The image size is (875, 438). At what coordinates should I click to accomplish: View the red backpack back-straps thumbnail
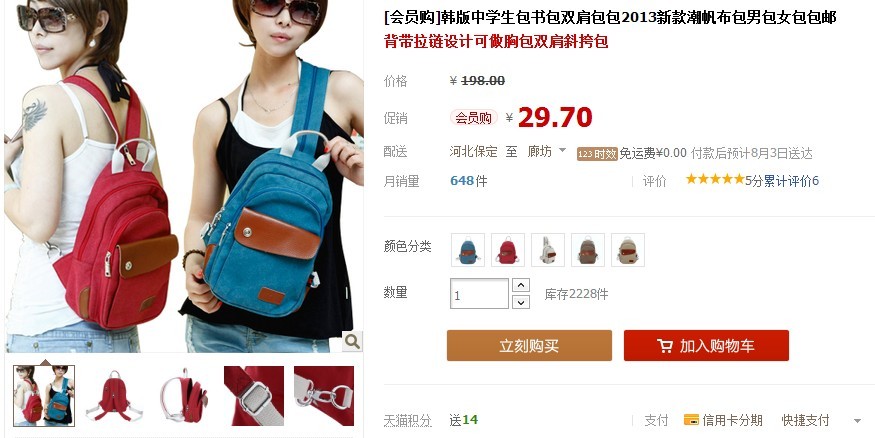tap(114, 396)
